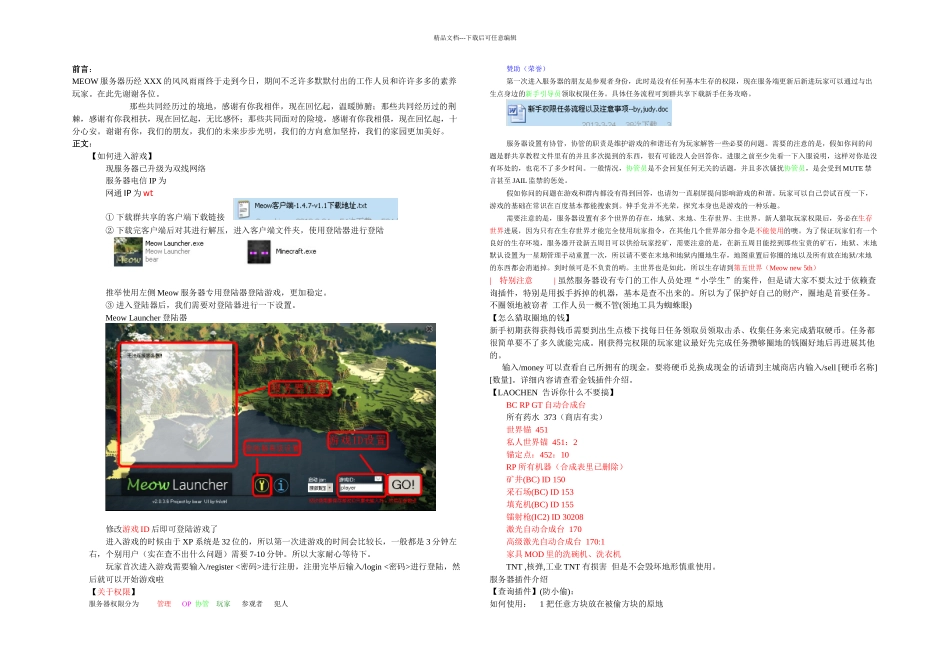The image size is (950, 672).
Task: Click the red line 'BC RP GT 自动合成台'
Action: (546, 404)
